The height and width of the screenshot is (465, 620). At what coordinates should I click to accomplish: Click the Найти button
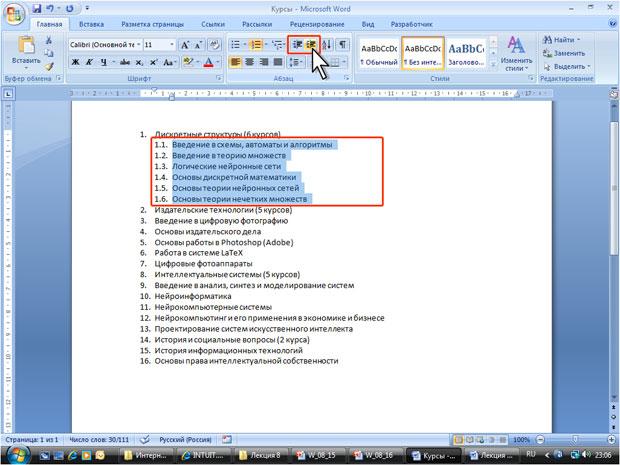click(x=561, y=40)
